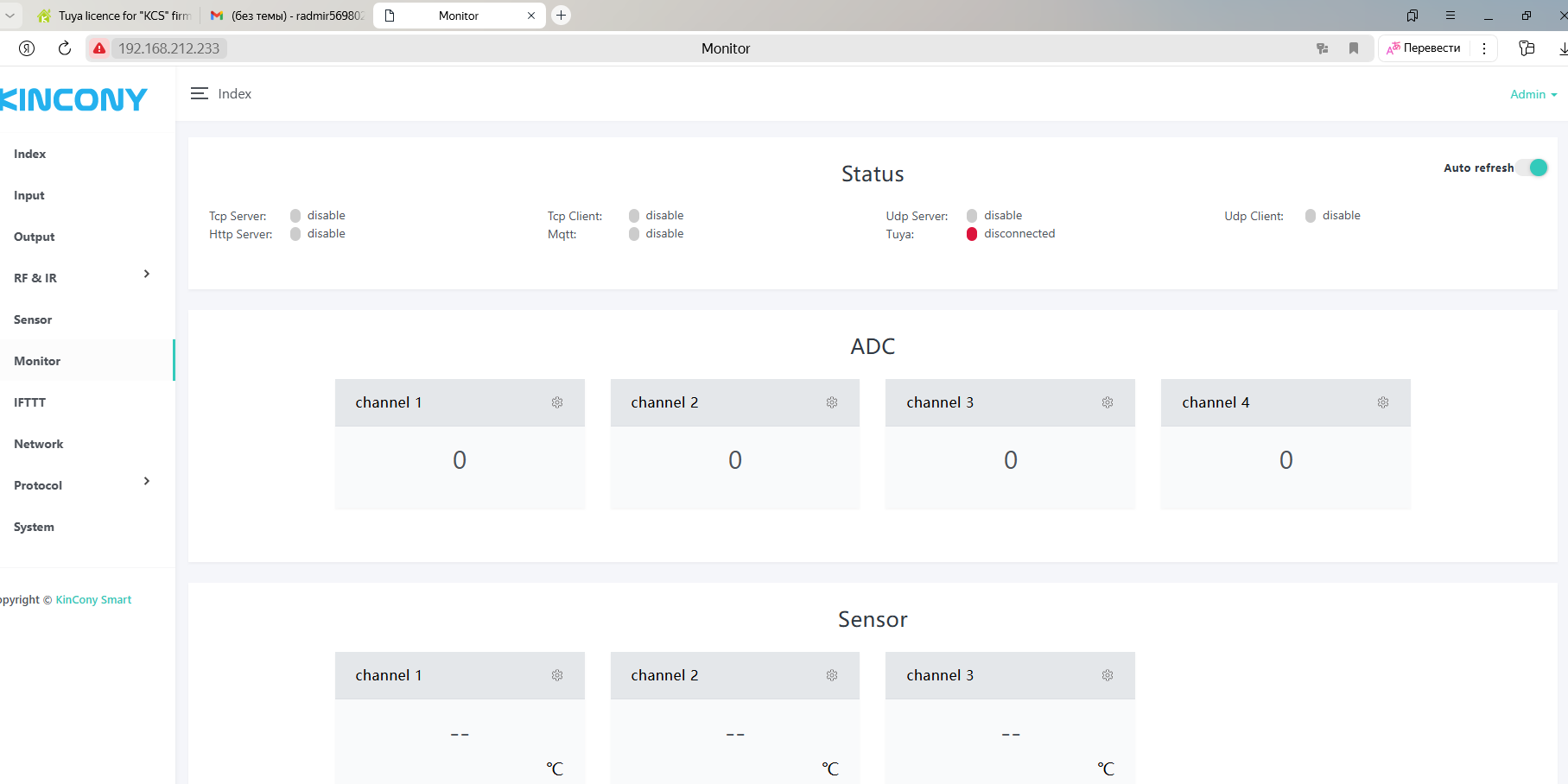Open the Output page in sidebar
The image size is (1568, 784).
[x=35, y=237]
